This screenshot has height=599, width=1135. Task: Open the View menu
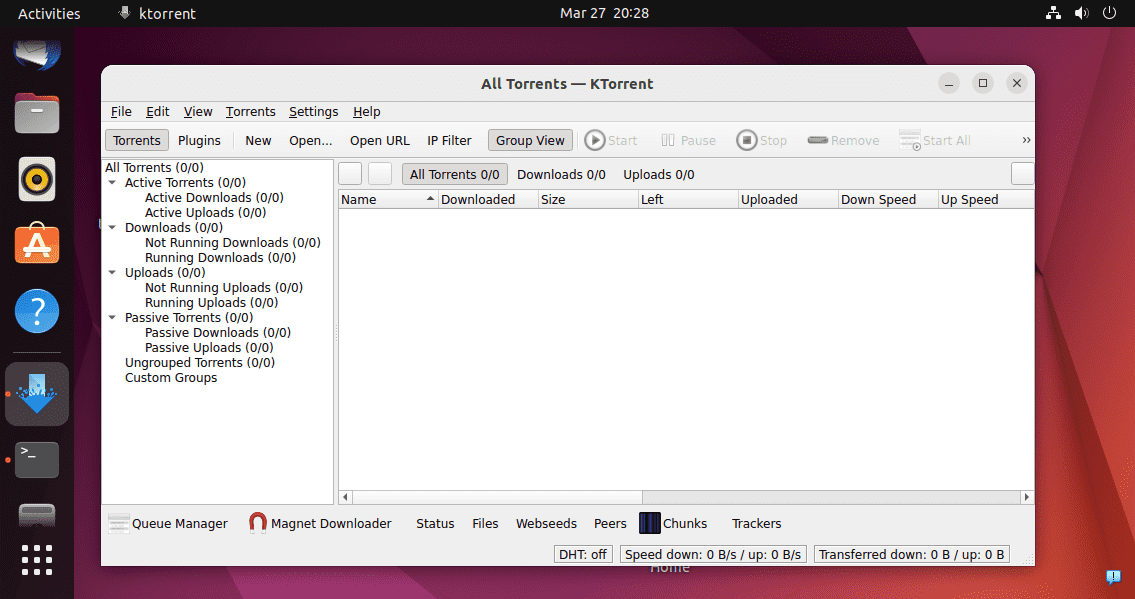tap(198, 111)
